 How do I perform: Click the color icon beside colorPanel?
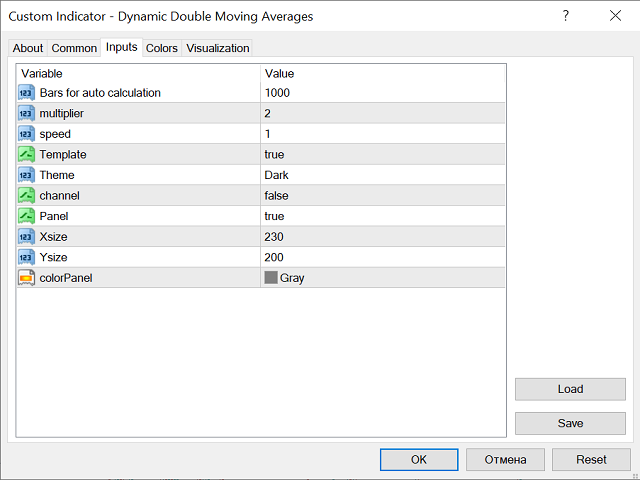click(x=27, y=278)
